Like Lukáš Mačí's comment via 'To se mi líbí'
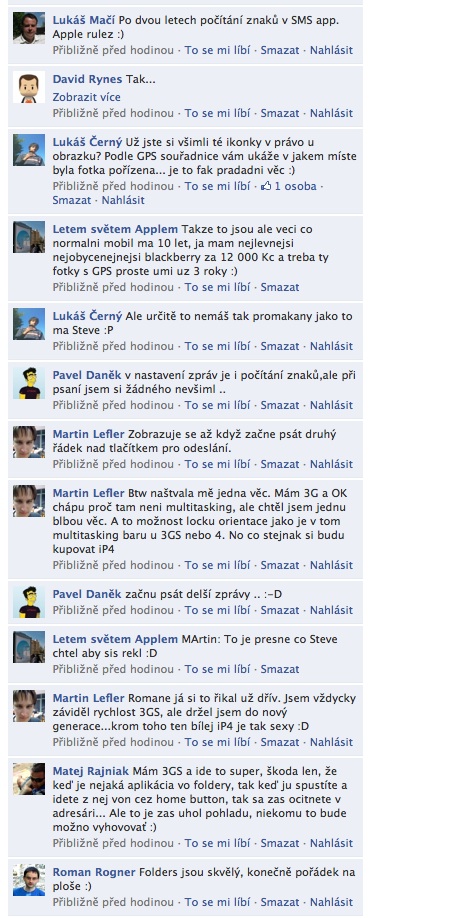Viewport: 450px width, 918px height. coord(217,50)
